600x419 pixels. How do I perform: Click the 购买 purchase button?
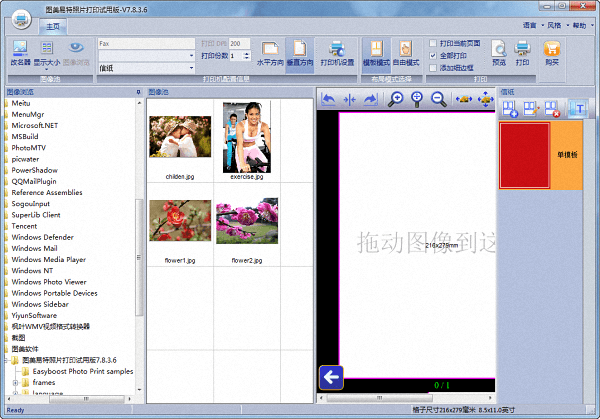click(x=551, y=51)
